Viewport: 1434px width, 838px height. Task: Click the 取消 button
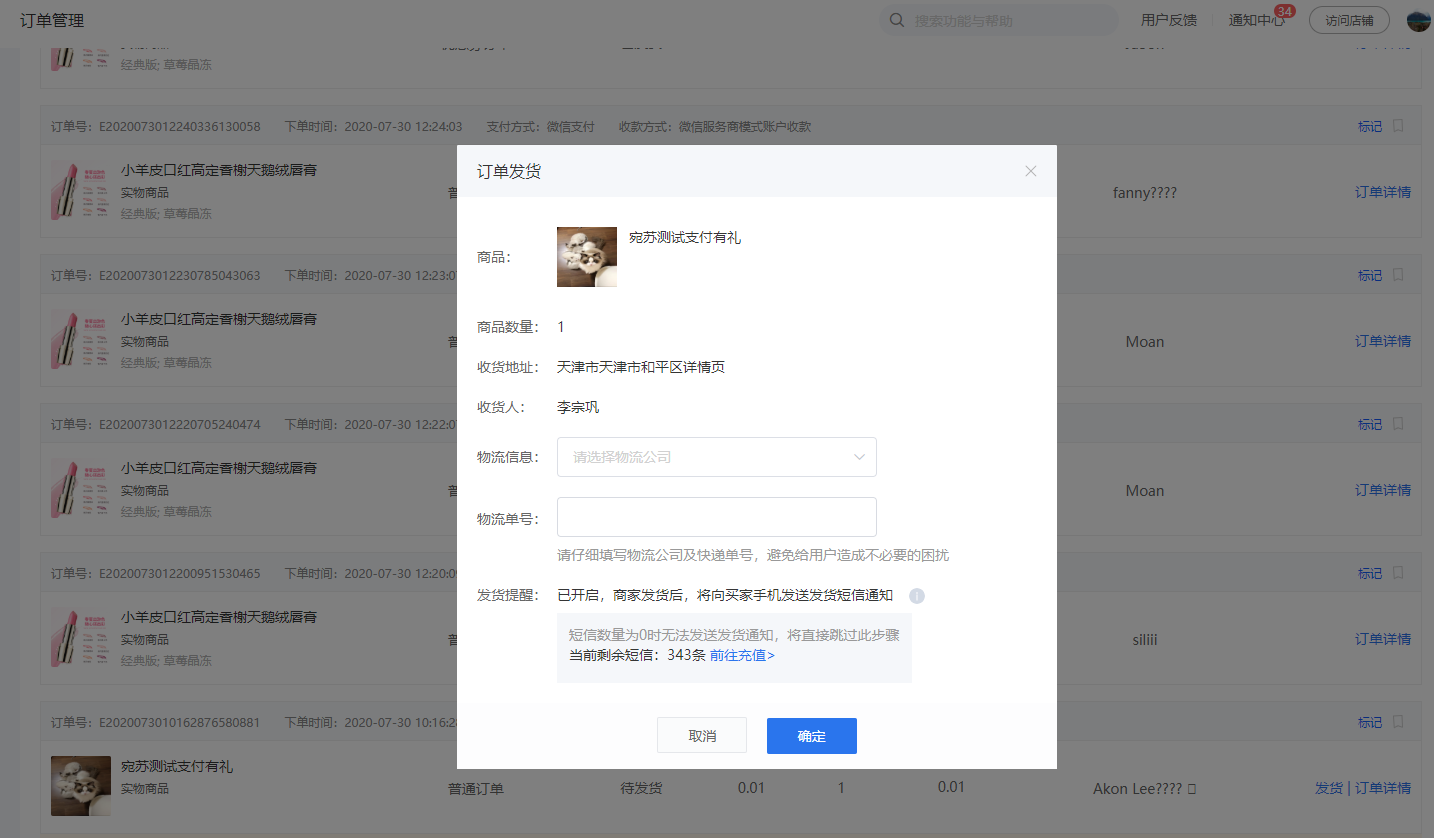pos(702,735)
